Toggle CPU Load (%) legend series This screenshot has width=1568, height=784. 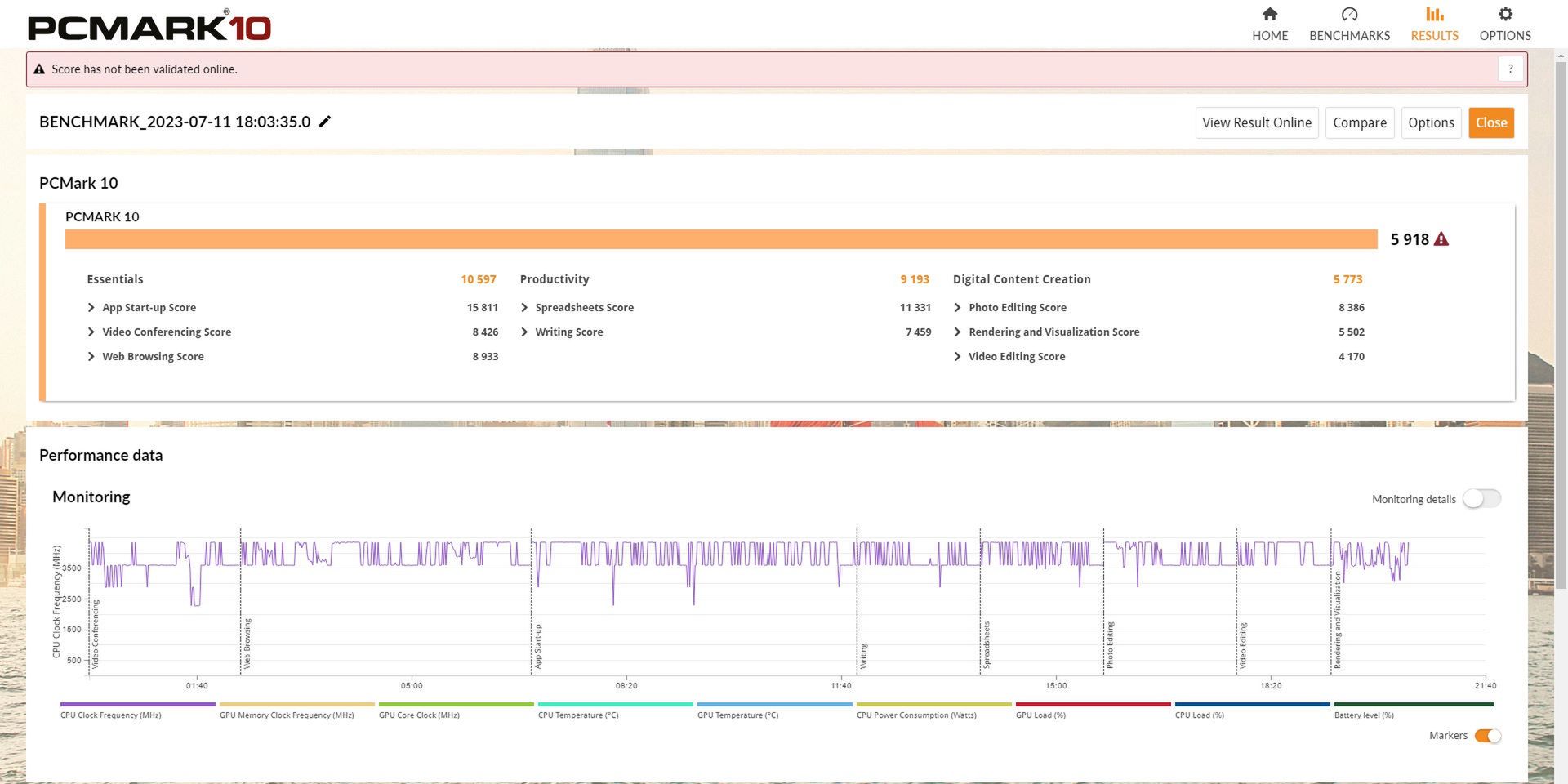tap(1252, 710)
